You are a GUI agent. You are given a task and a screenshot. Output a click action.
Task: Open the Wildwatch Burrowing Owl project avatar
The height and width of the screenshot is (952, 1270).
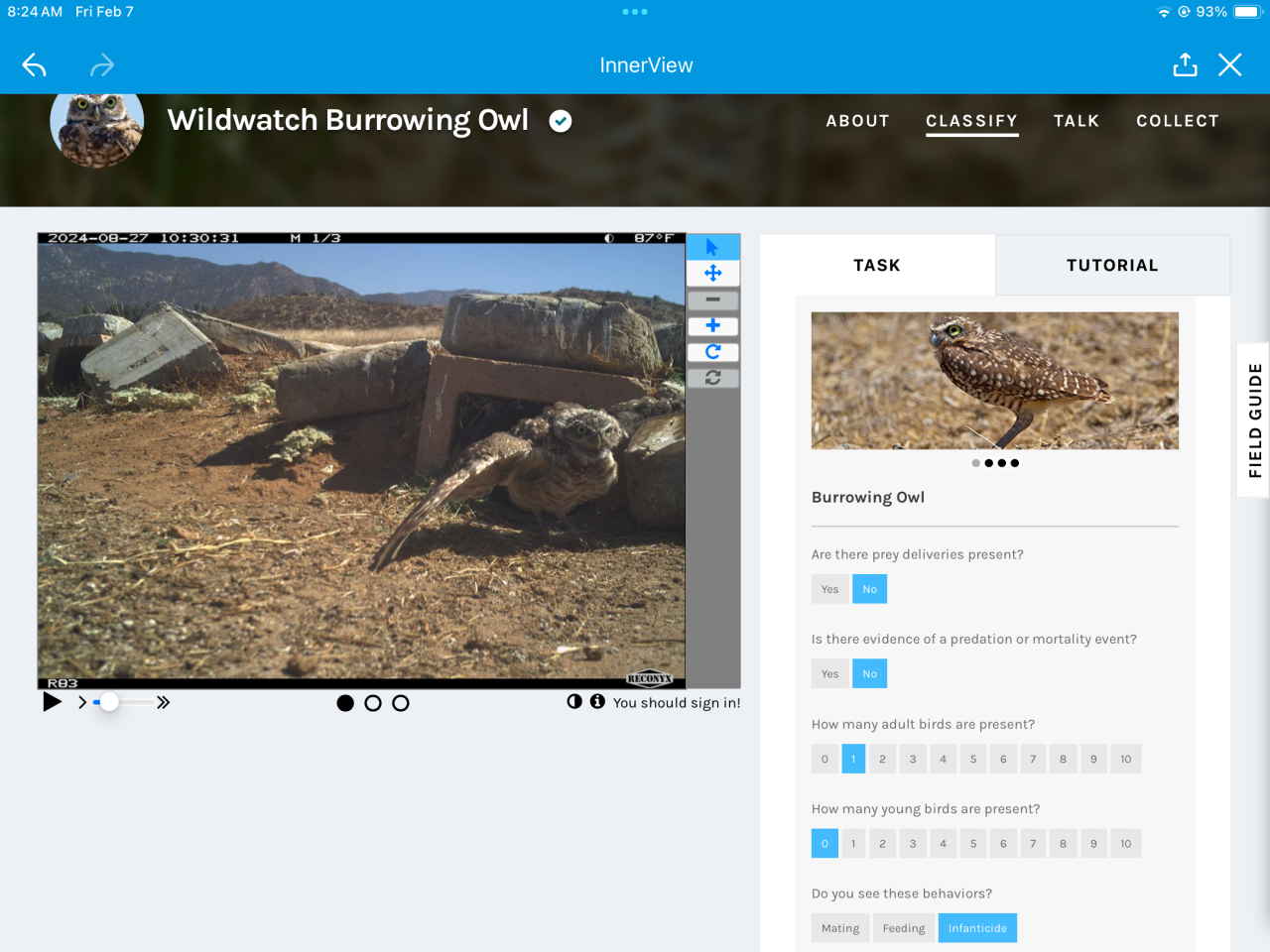(x=97, y=121)
